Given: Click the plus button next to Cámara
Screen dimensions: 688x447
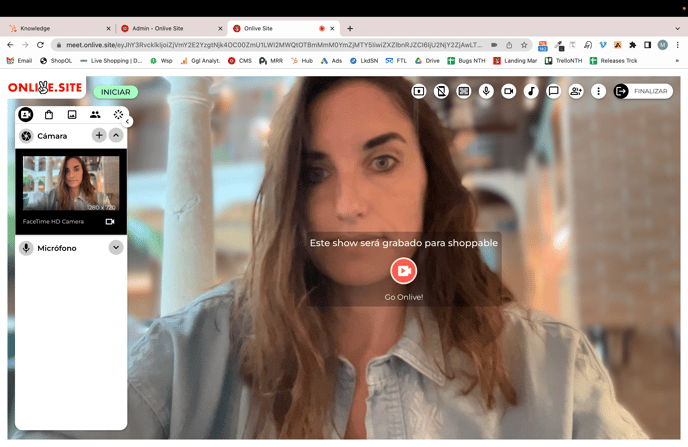Looking at the screenshot, I should pos(99,135).
